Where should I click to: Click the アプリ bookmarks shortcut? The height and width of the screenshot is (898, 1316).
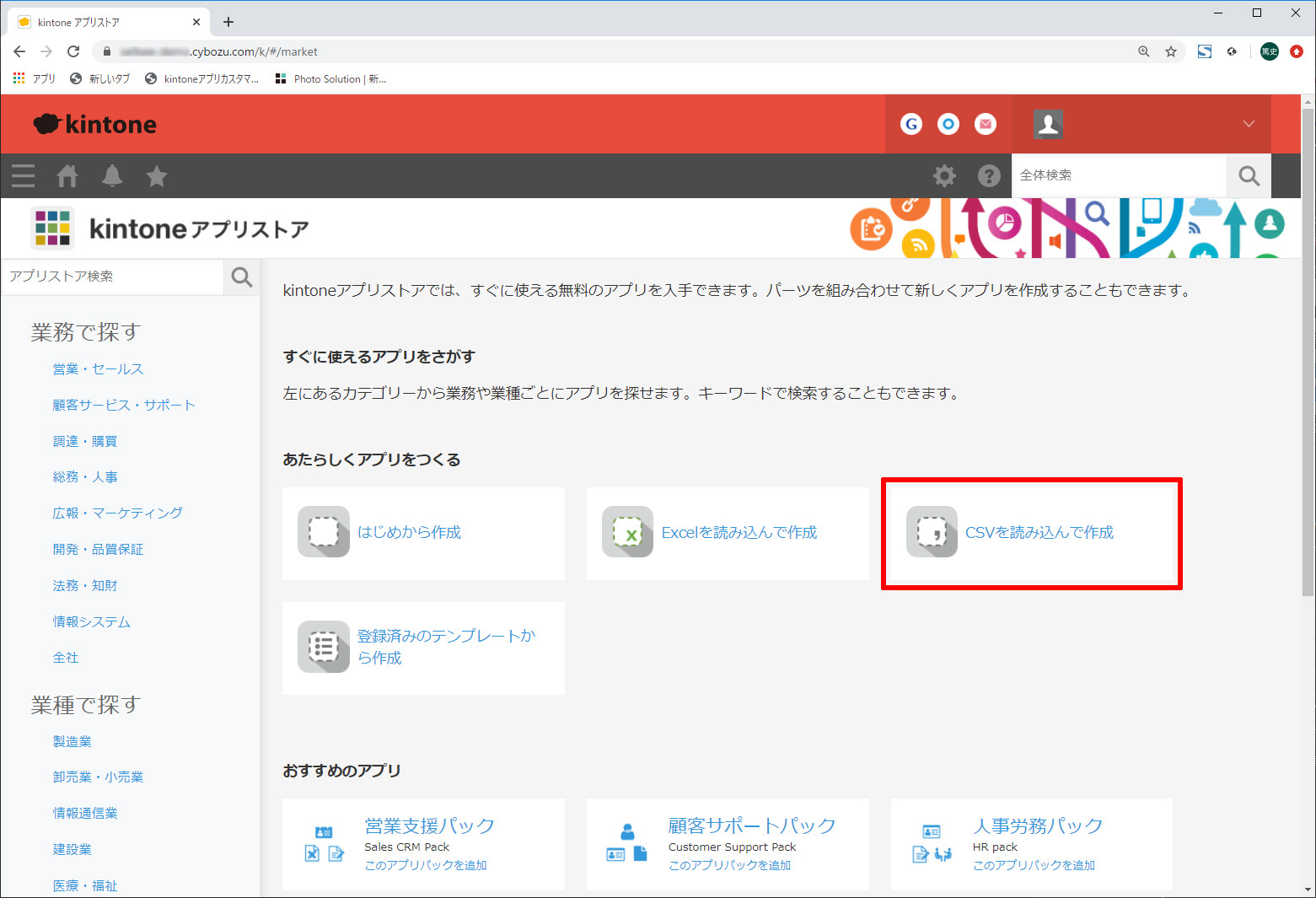point(35,78)
